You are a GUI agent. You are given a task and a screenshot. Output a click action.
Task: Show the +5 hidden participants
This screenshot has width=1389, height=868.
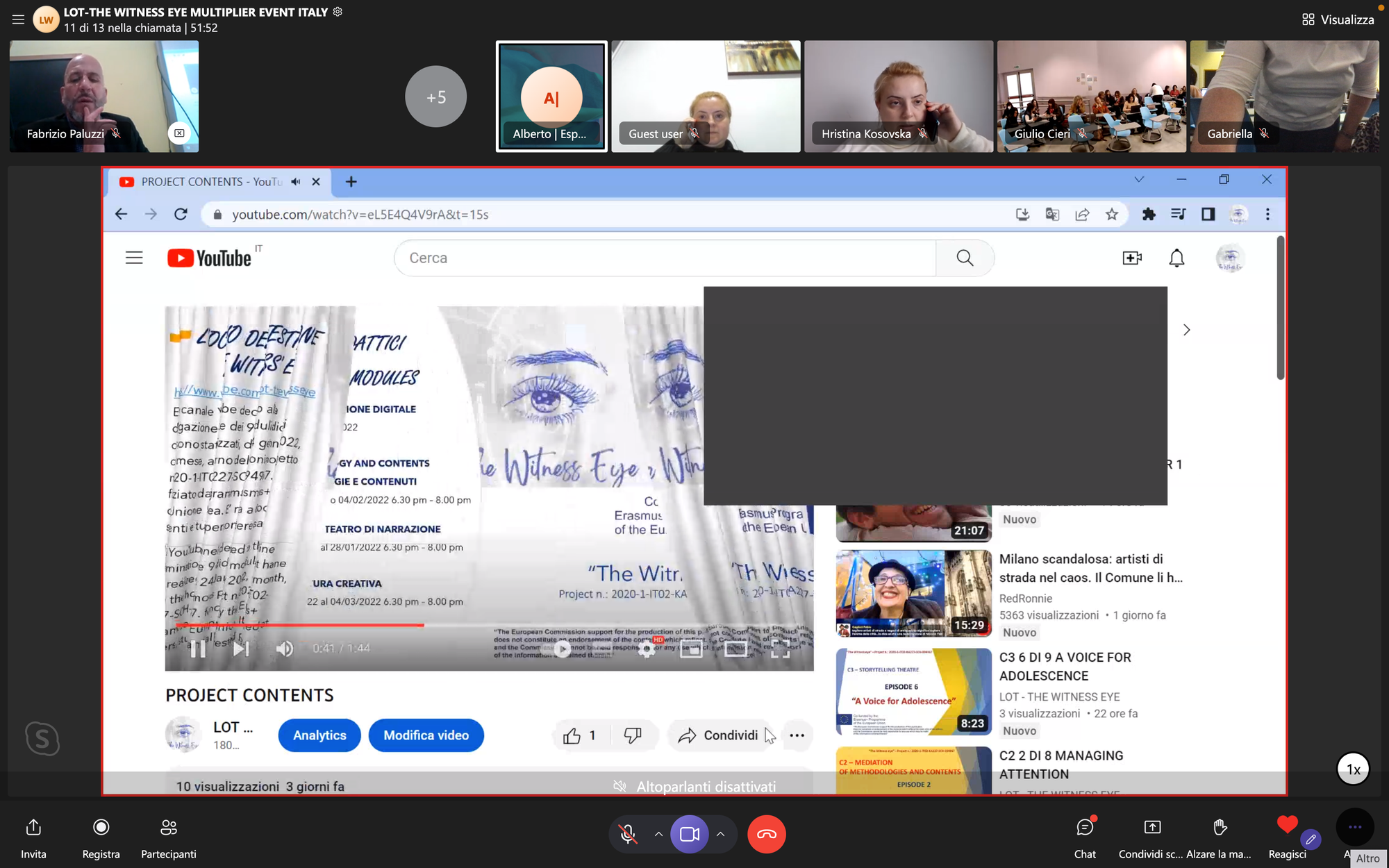(435, 97)
